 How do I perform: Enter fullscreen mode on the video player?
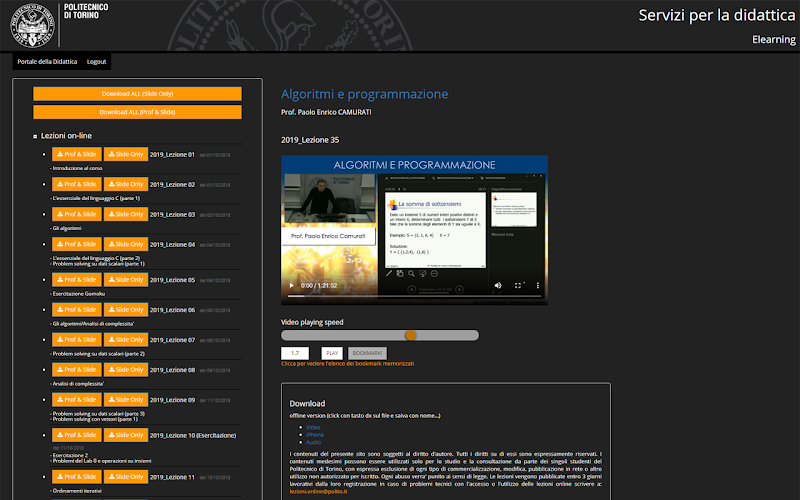tap(518, 285)
